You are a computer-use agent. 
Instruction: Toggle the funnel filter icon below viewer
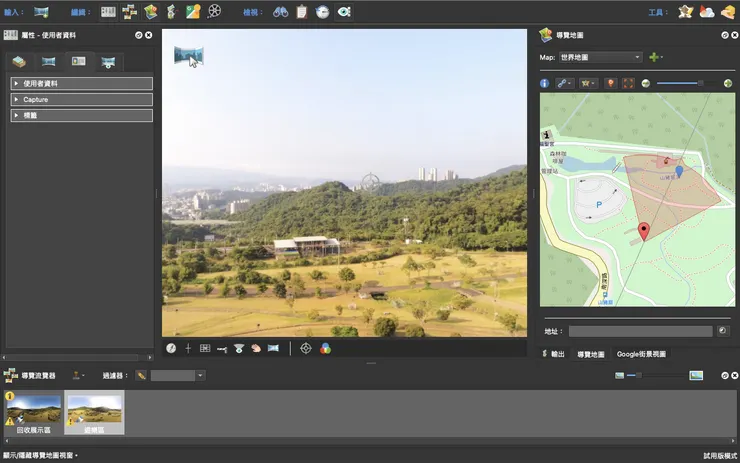[239, 348]
